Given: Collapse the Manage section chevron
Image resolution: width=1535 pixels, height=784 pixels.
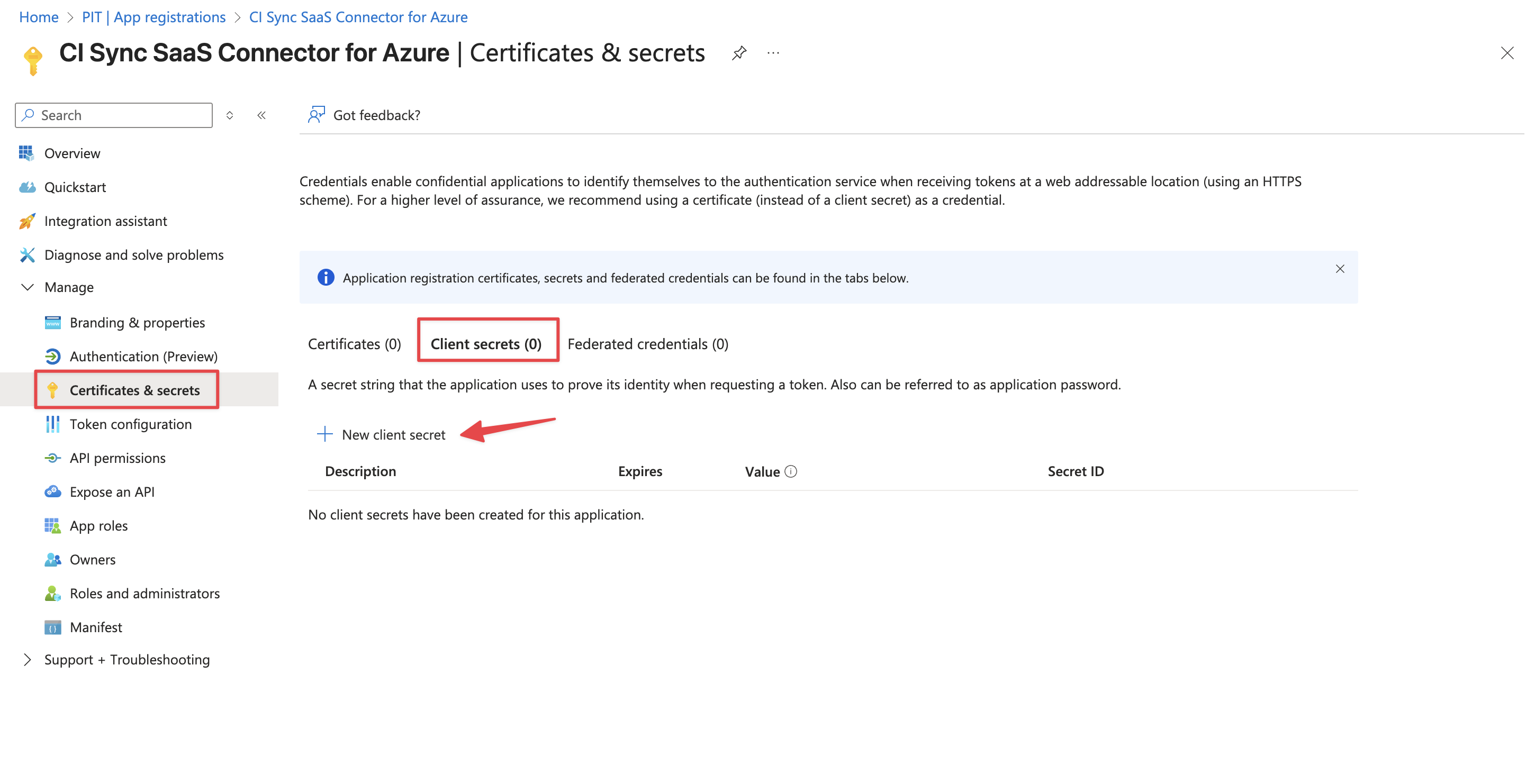Looking at the screenshot, I should (x=28, y=287).
